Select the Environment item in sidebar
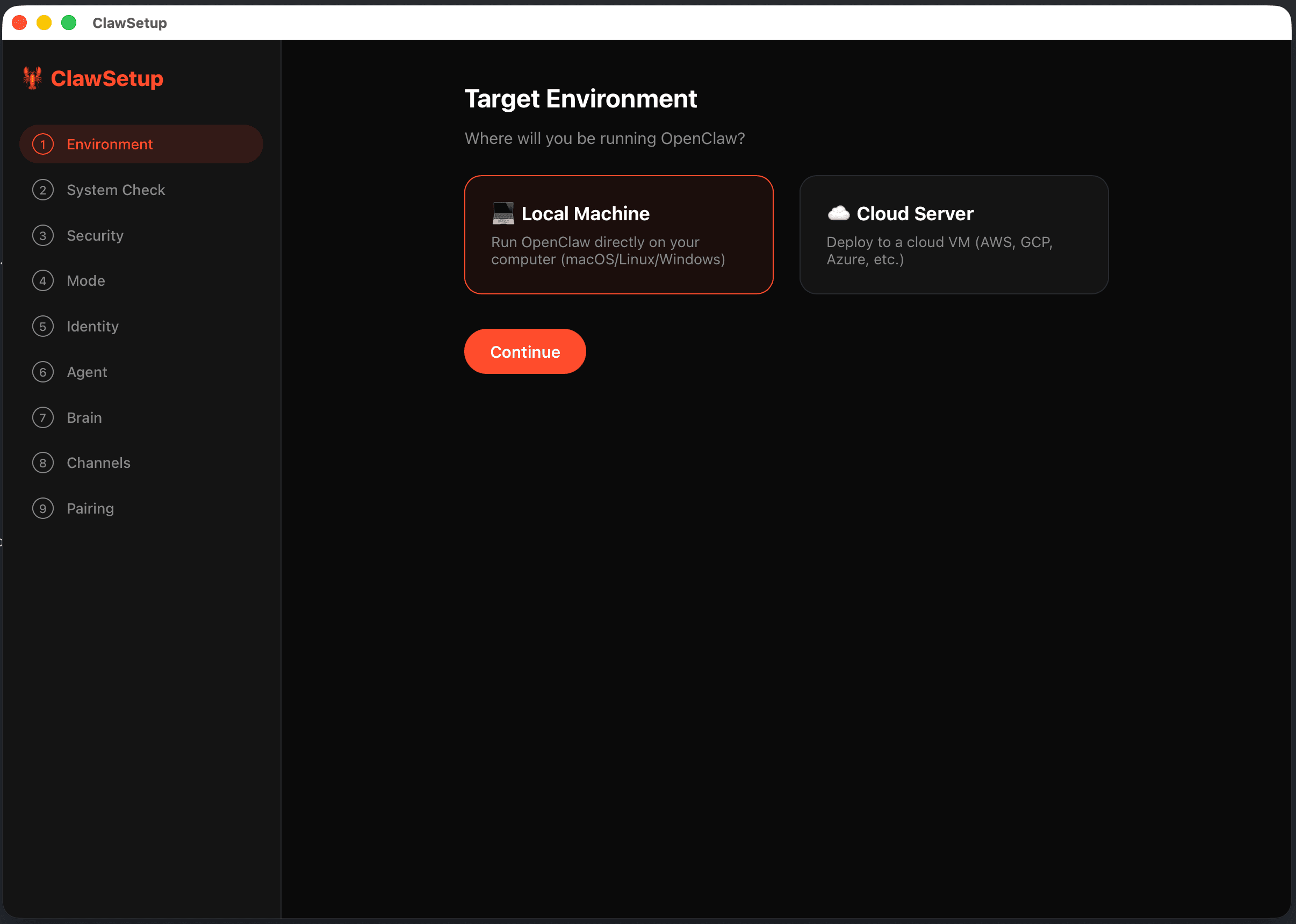Viewport: 1296px width, 924px height. click(110, 144)
